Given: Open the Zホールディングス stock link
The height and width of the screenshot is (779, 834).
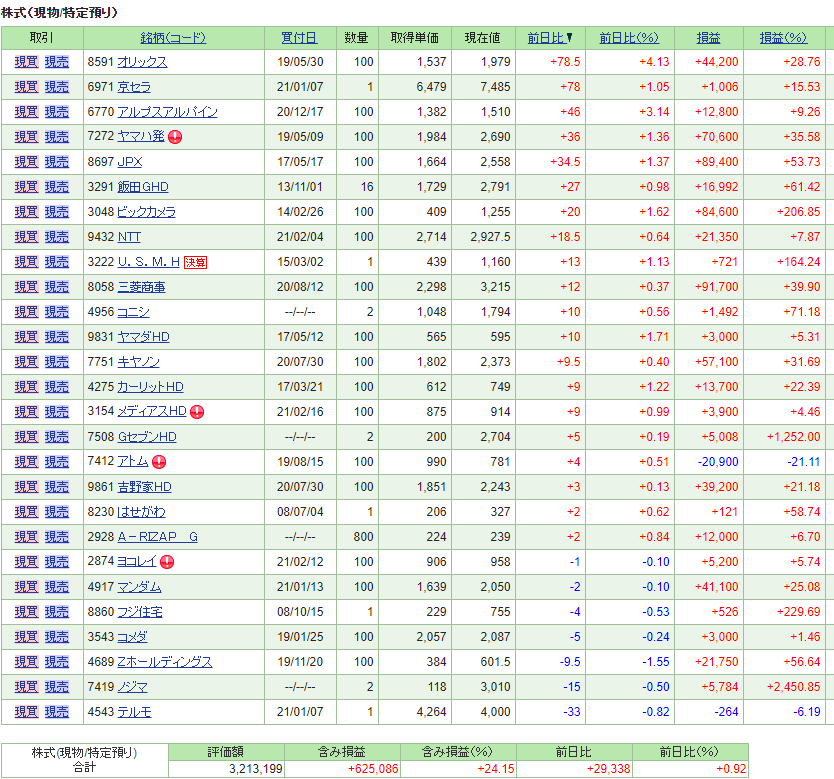Looking at the screenshot, I should (x=164, y=662).
